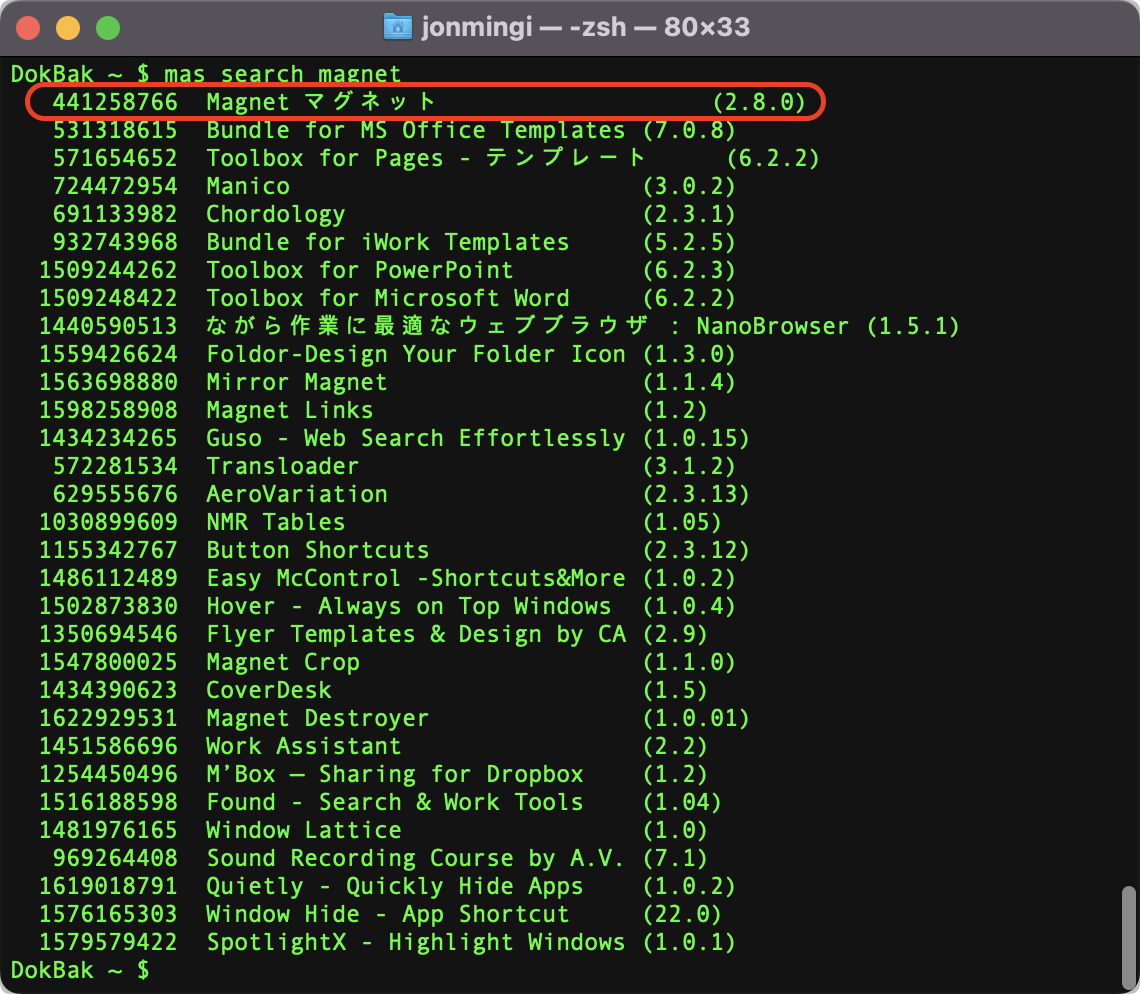
Task: Click 'Found - Search & Work Tools' entry
Action: [x=395, y=802]
